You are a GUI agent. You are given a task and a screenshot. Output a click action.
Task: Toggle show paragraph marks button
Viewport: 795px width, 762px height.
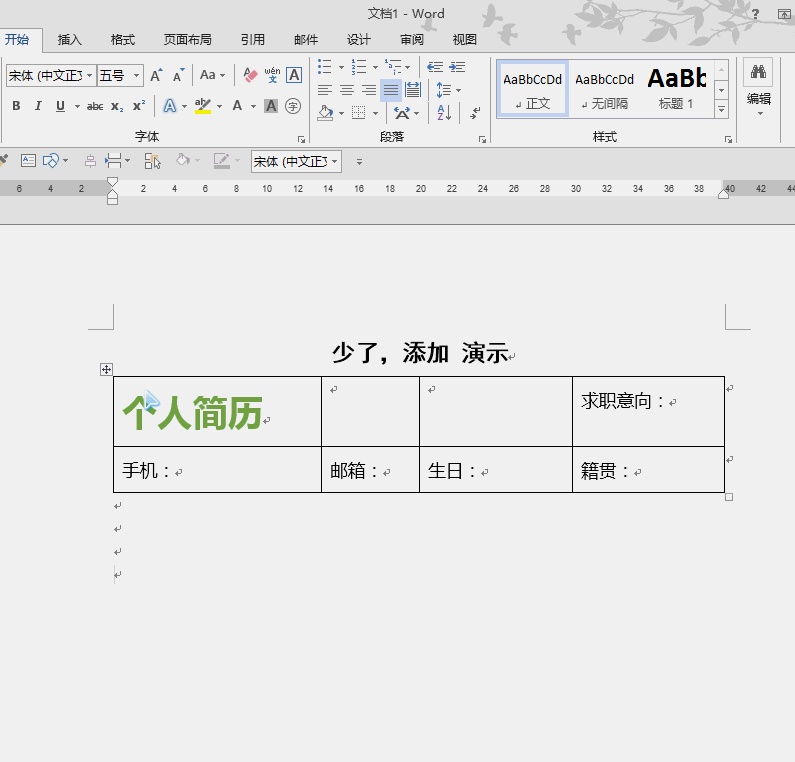(475, 113)
